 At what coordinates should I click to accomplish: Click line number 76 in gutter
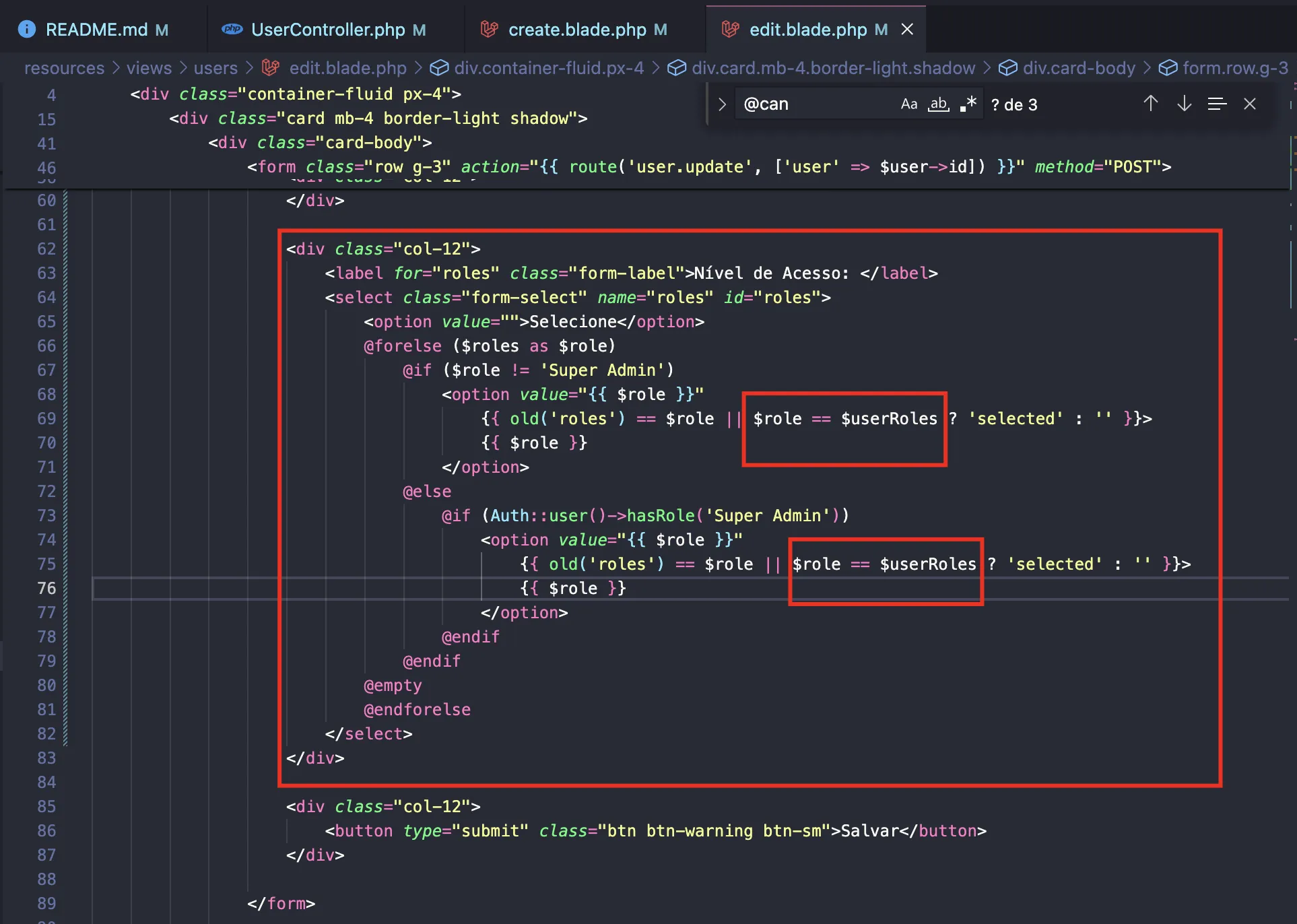pyautogui.click(x=46, y=589)
